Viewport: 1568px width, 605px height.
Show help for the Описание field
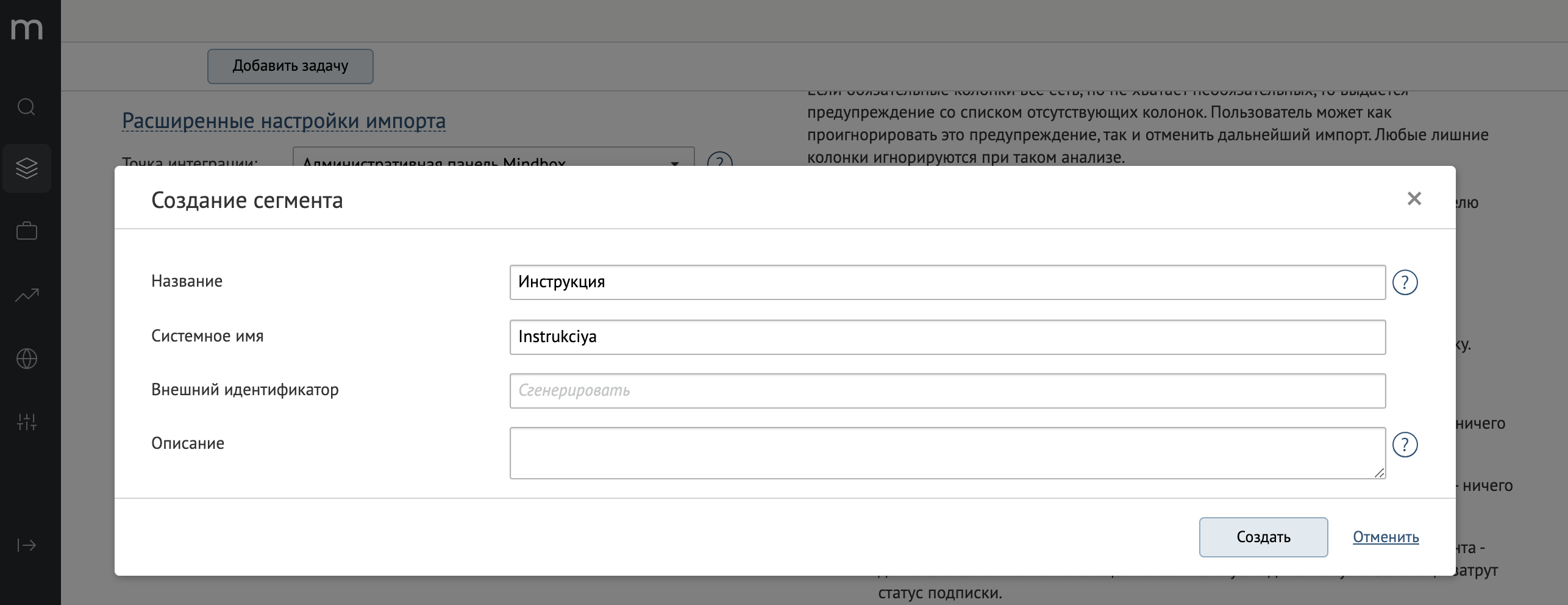point(1405,445)
